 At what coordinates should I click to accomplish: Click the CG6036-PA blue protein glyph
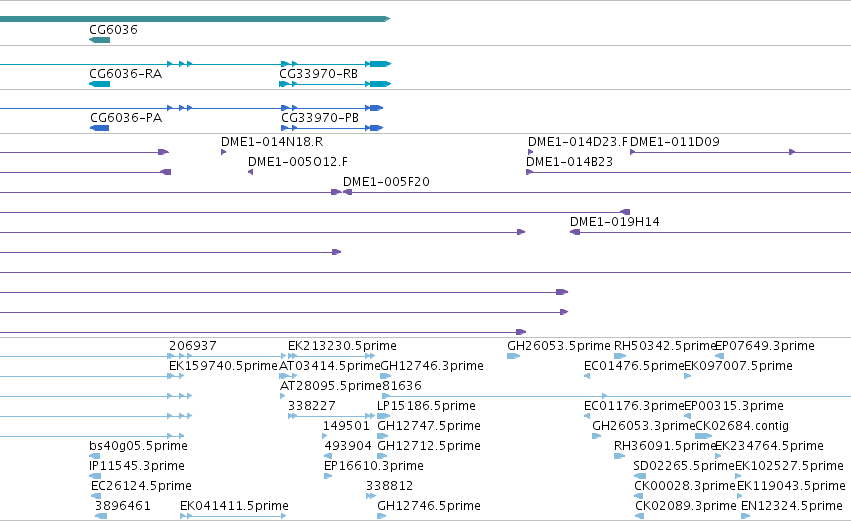pyautogui.click(x=100, y=128)
